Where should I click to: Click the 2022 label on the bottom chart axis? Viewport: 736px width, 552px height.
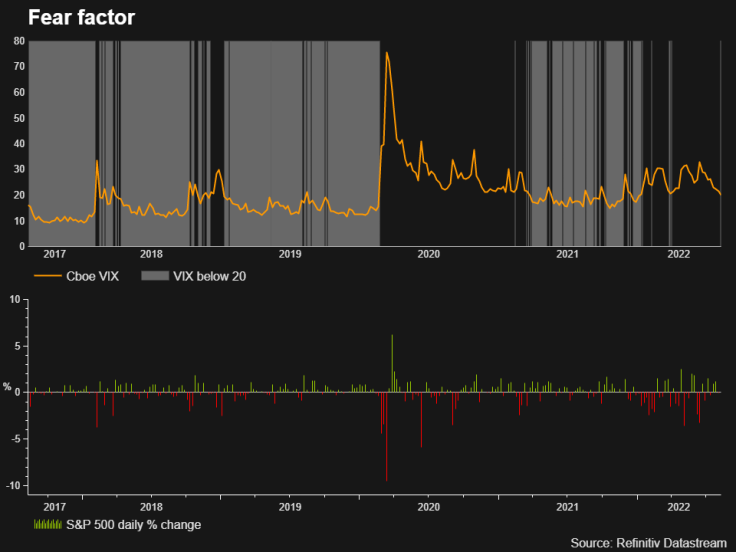pyautogui.click(x=679, y=507)
